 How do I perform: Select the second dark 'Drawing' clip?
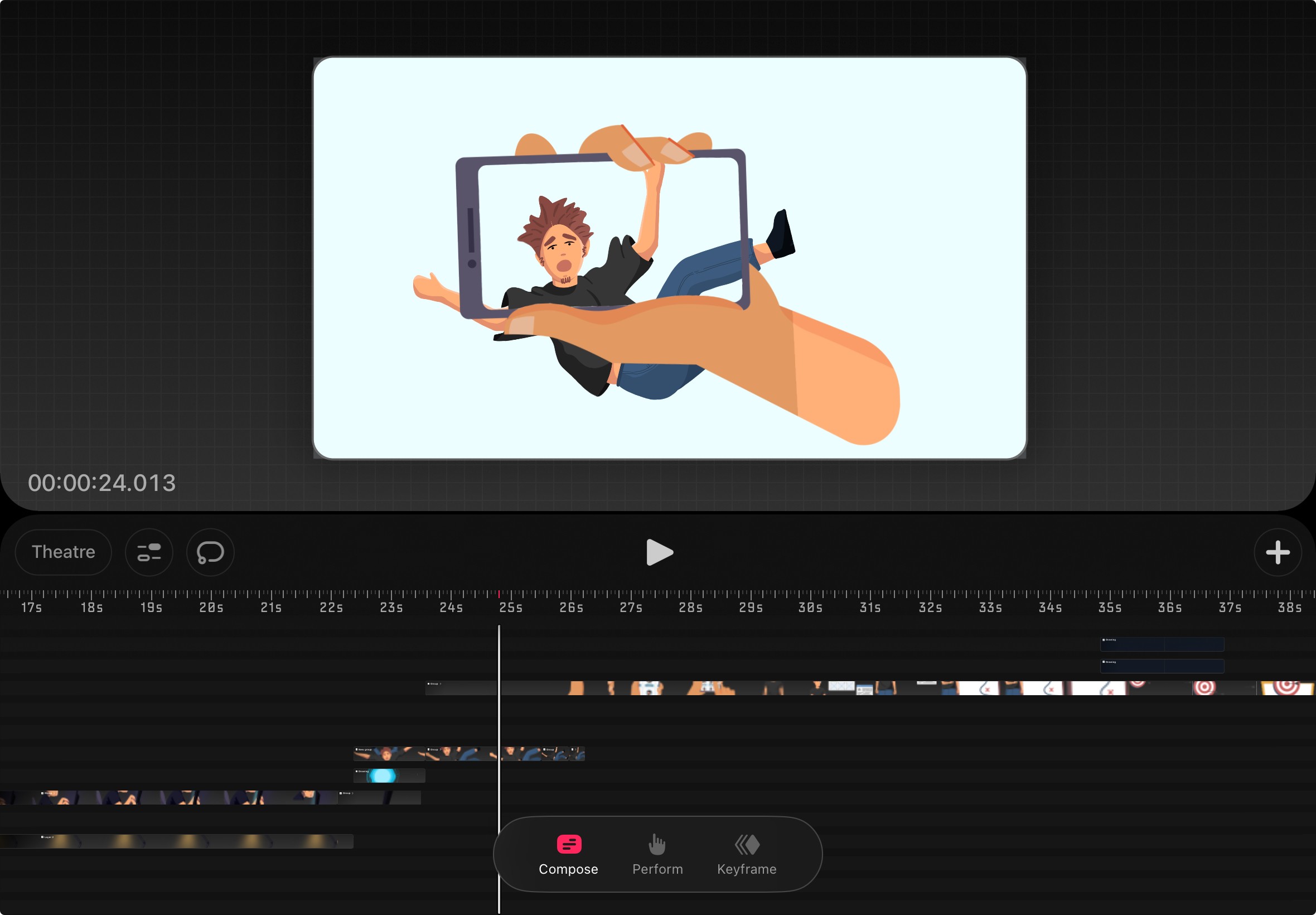[x=1162, y=666]
